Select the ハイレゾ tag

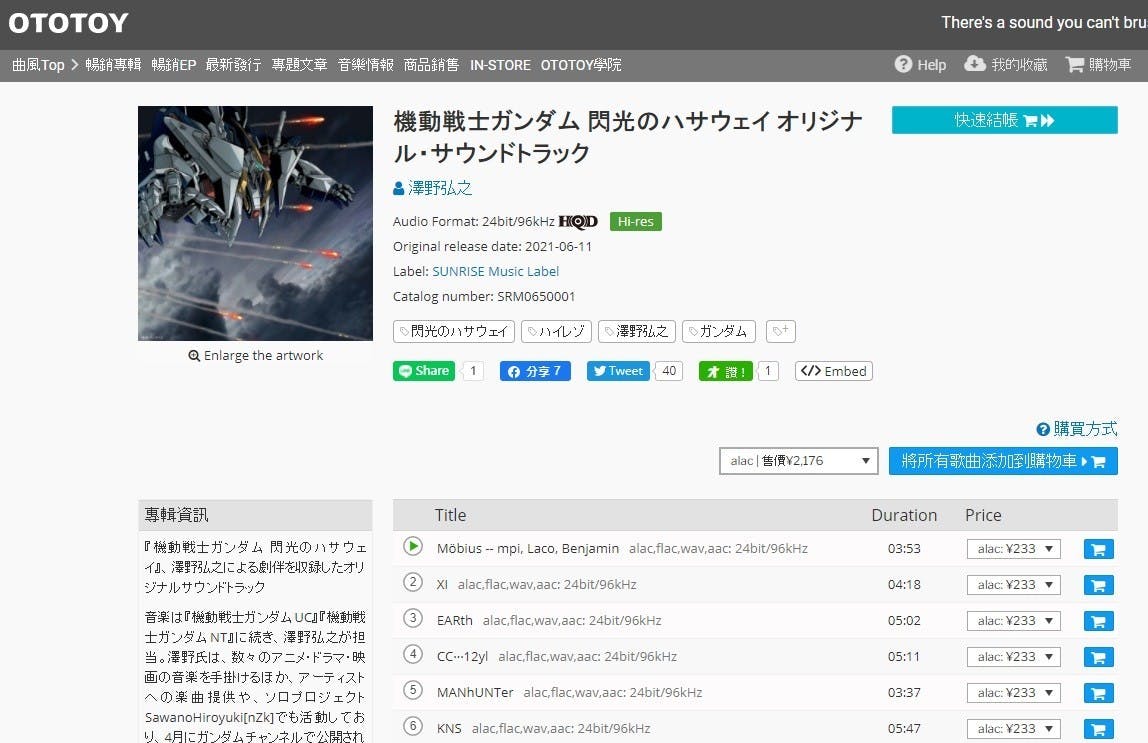556,332
